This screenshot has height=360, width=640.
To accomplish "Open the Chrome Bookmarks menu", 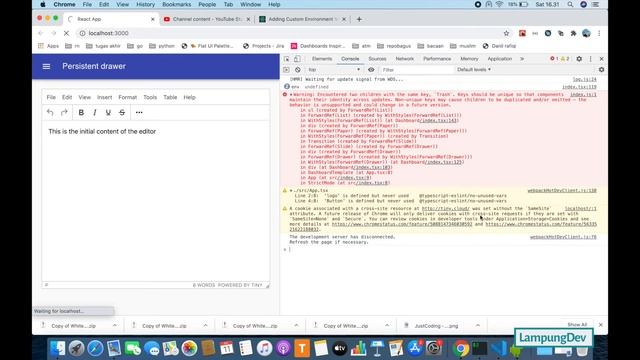I will tap(176, 4).
